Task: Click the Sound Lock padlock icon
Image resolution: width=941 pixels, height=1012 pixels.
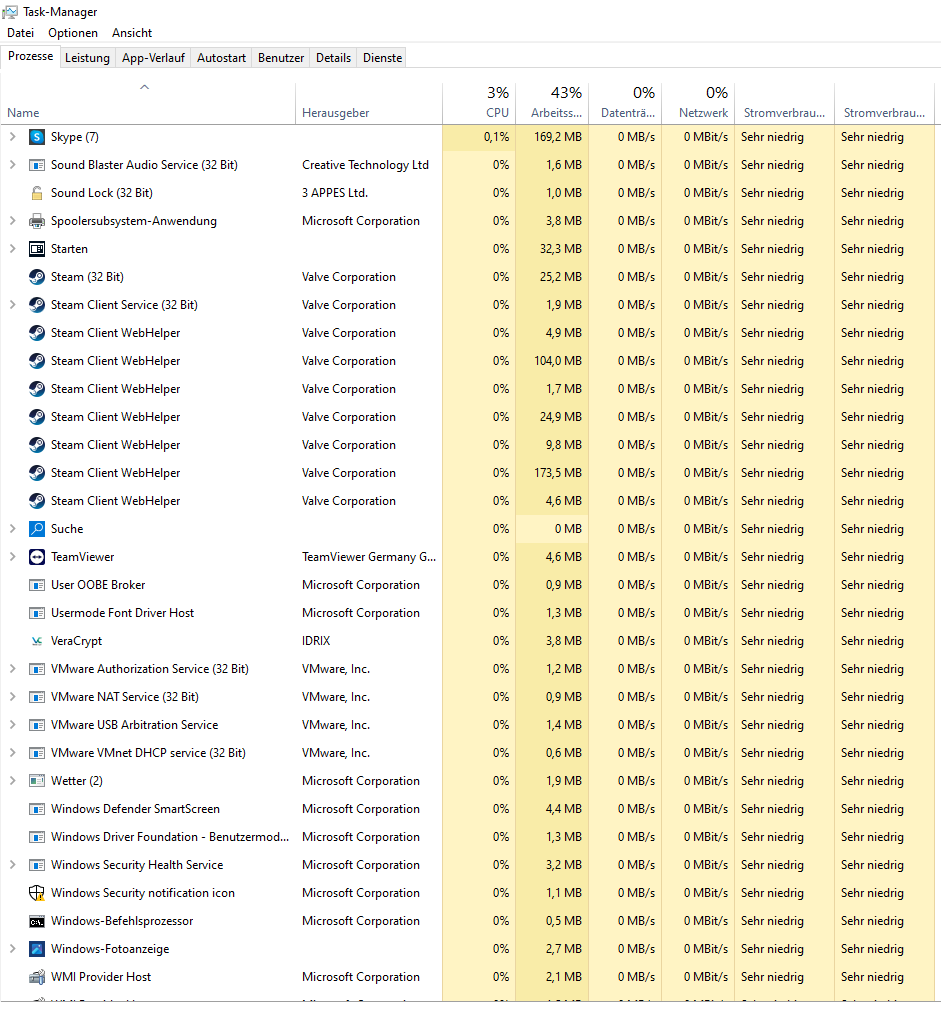Action: click(37, 193)
